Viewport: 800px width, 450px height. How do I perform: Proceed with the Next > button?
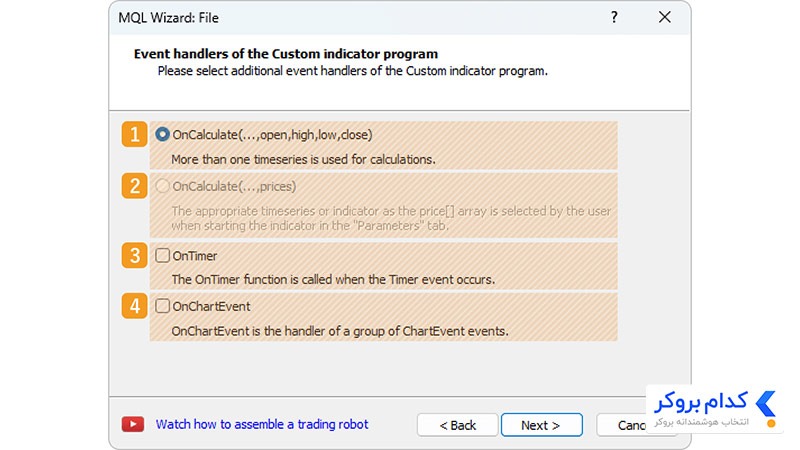tap(541, 425)
